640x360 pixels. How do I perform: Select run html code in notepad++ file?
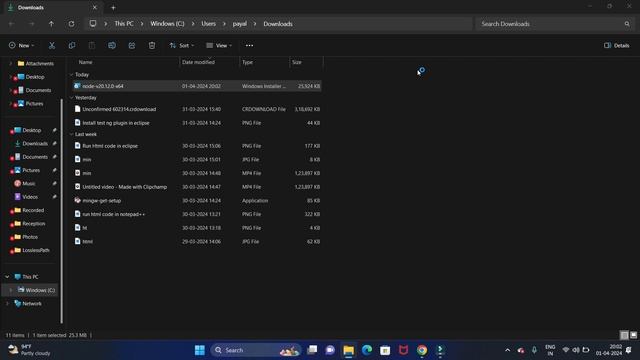point(197,214)
